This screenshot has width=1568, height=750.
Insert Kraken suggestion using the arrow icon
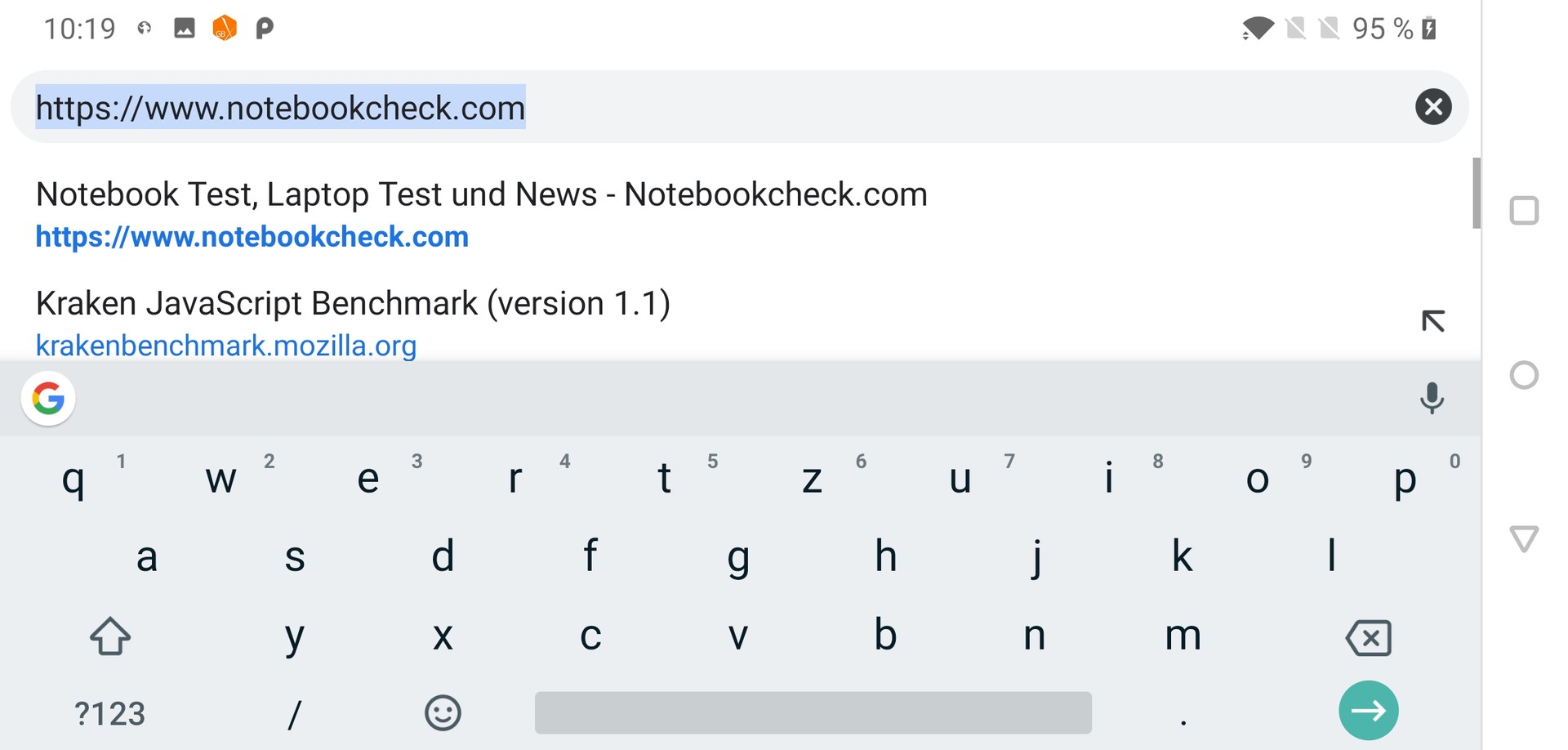1432,321
